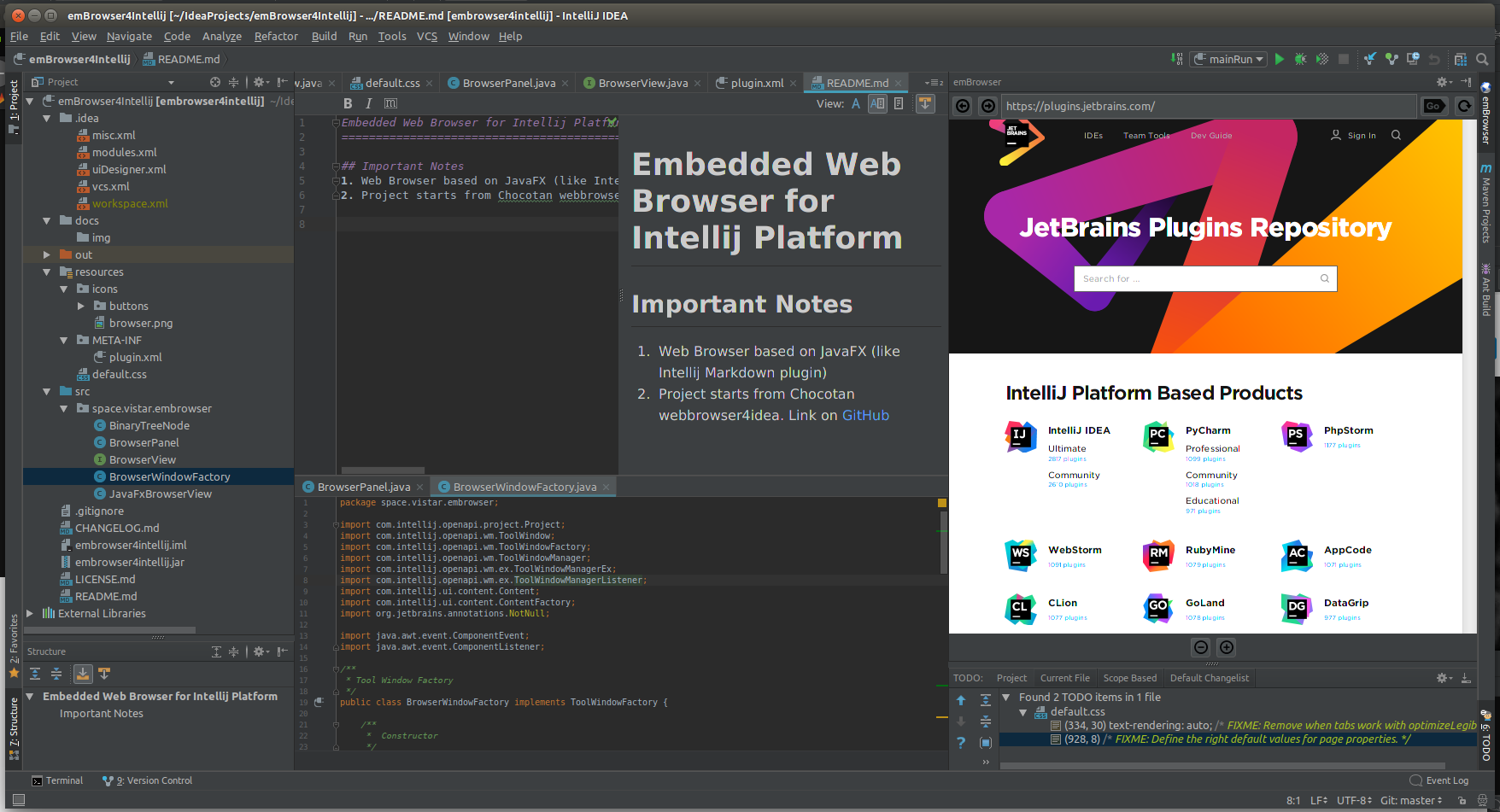Switch Markdown view to editor and preview
Image resolution: width=1500 pixels, height=812 pixels.
tap(877, 103)
